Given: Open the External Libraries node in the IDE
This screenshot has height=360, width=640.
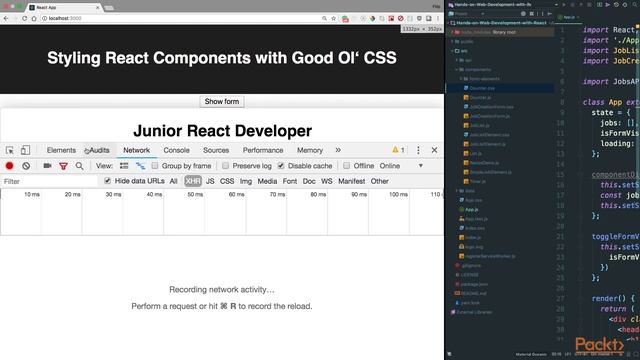Looking at the screenshot, I should [x=474, y=312].
